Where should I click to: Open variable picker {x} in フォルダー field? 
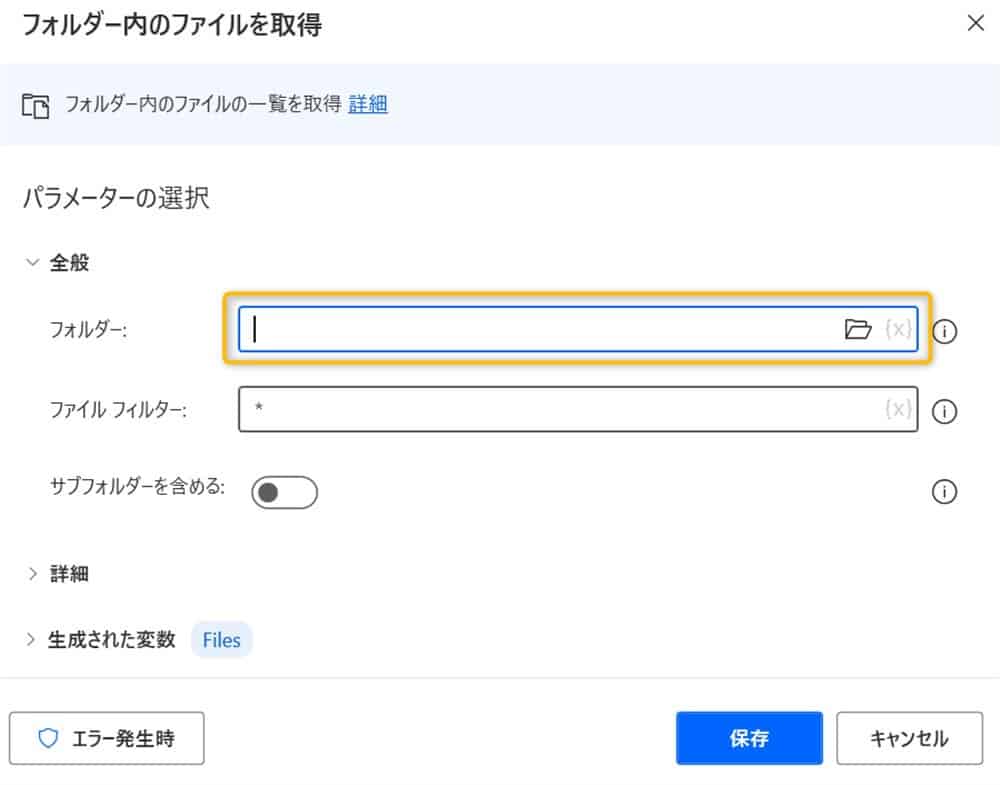898,329
